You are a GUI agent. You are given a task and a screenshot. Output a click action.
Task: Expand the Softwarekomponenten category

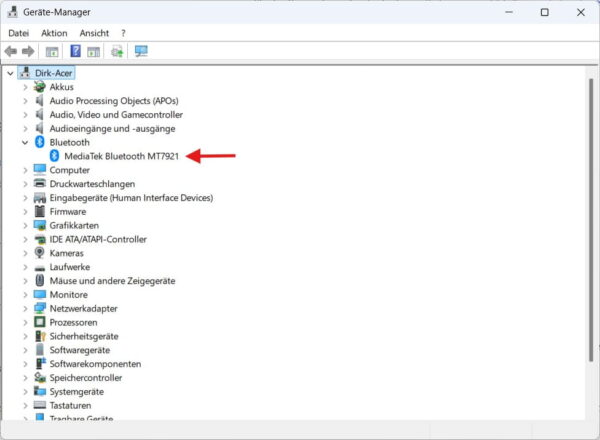[x=25, y=364]
